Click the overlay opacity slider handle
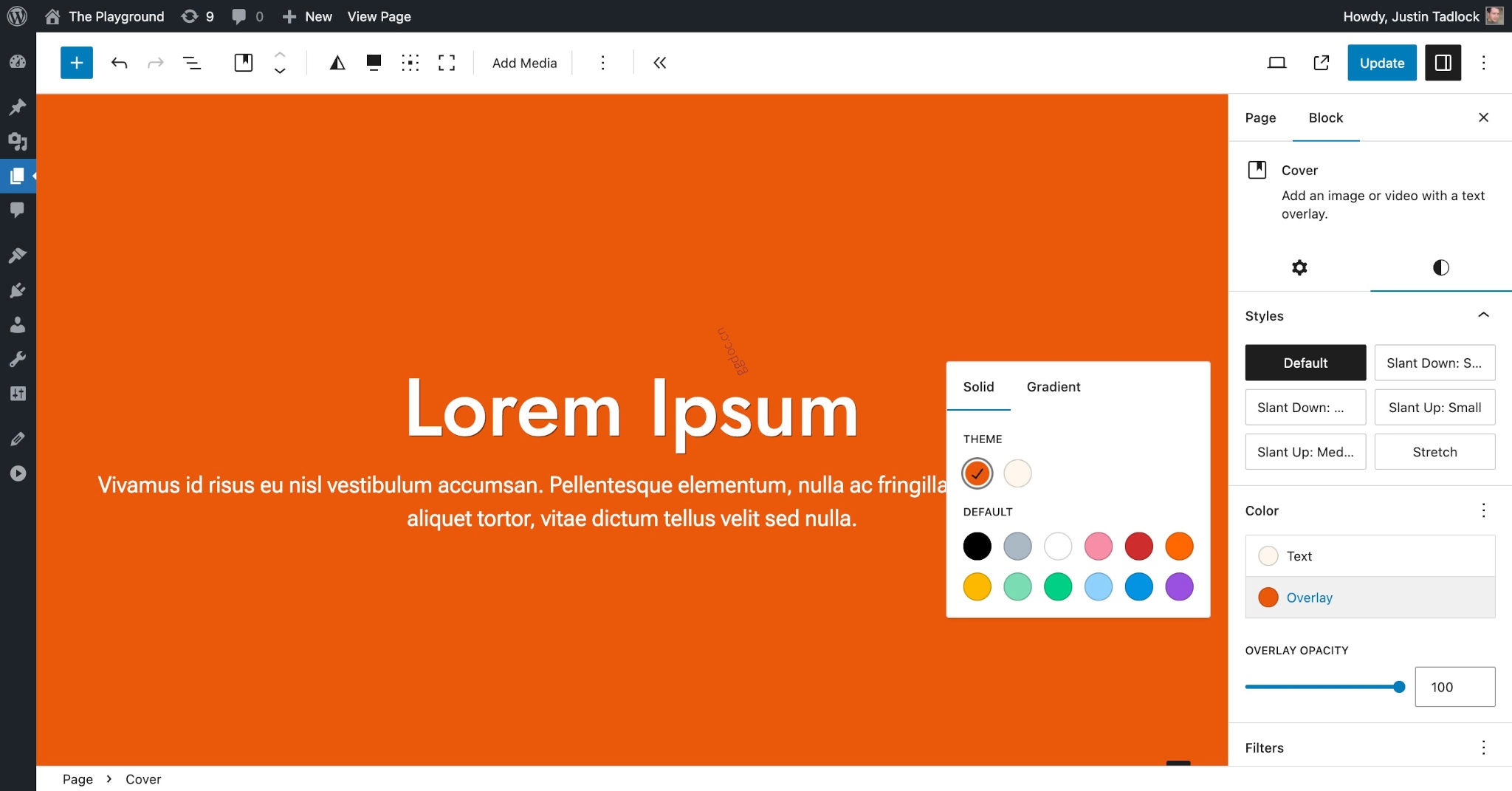 pyautogui.click(x=1398, y=687)
